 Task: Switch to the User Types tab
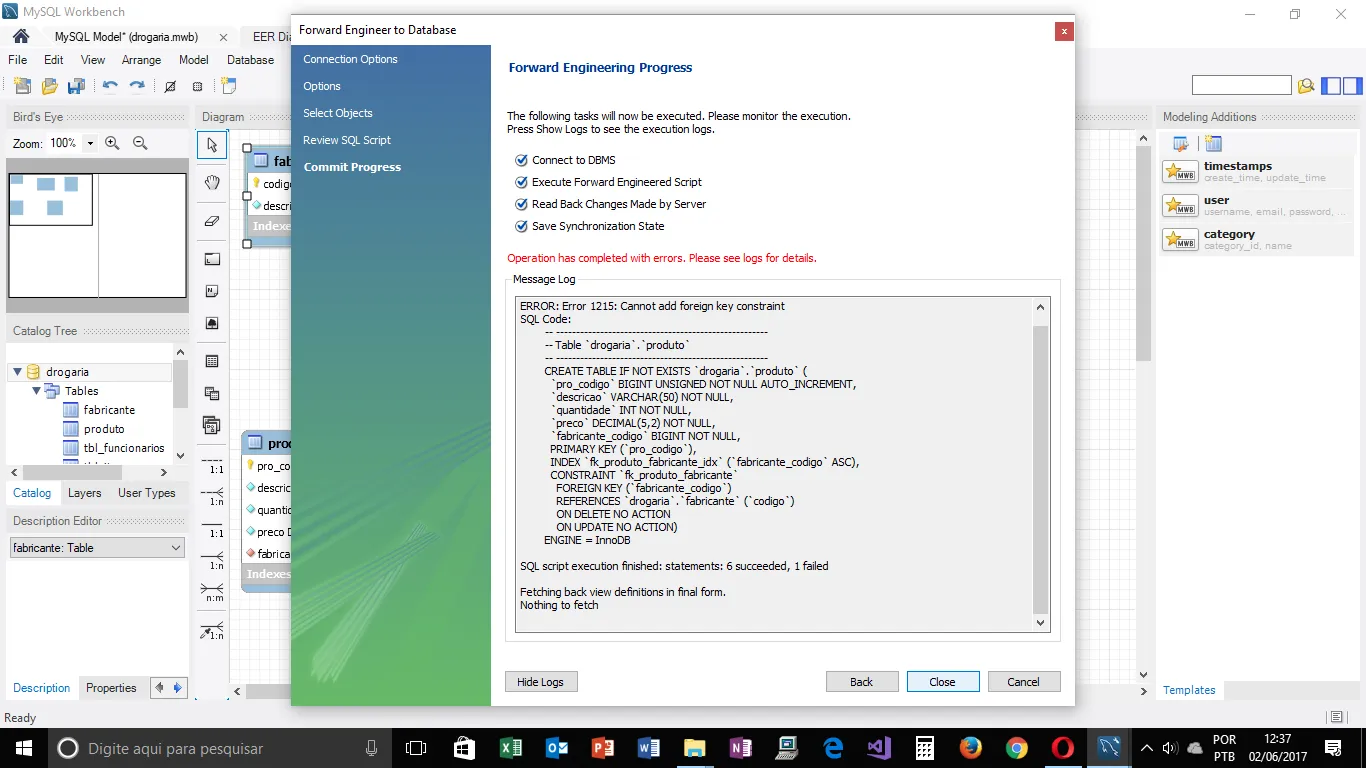(147, 493)
